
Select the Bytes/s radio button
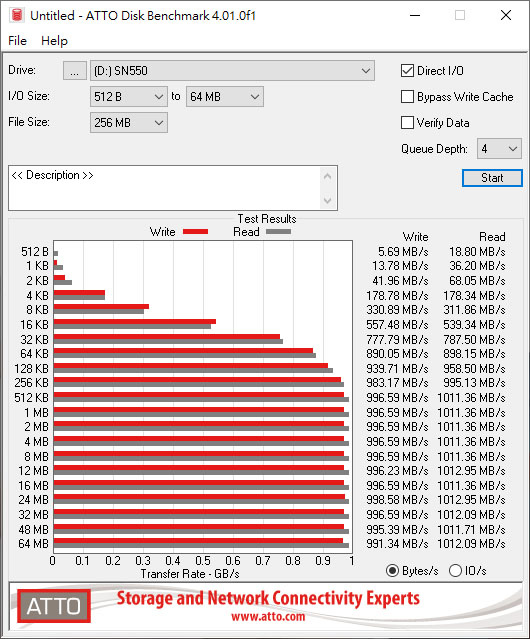coord(392,571)
